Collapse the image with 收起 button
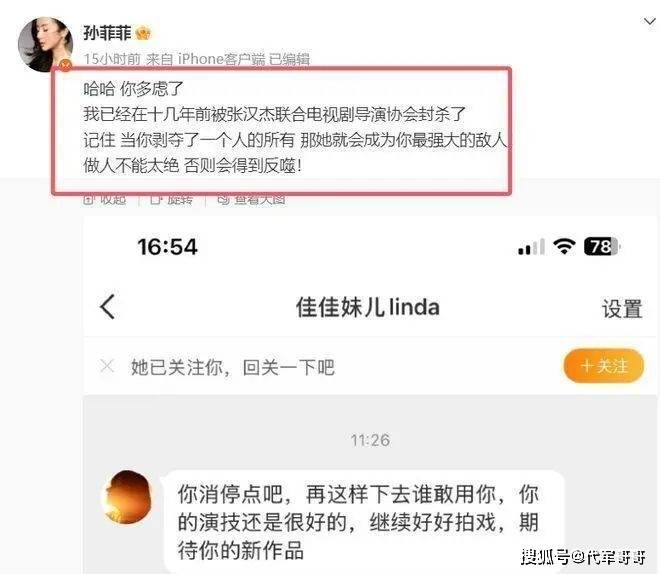The width and height of the screenshot is (660, 574). (x=105, y=199)
